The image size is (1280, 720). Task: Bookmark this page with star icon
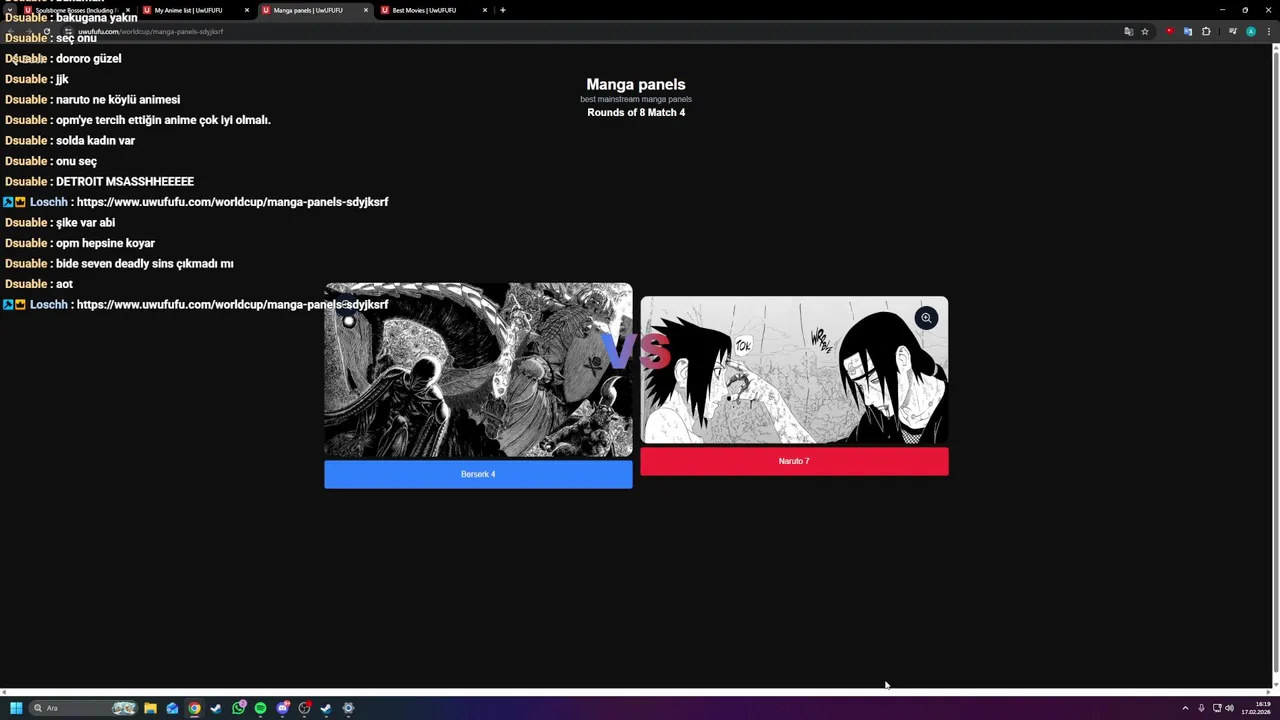coord(1145,31)
